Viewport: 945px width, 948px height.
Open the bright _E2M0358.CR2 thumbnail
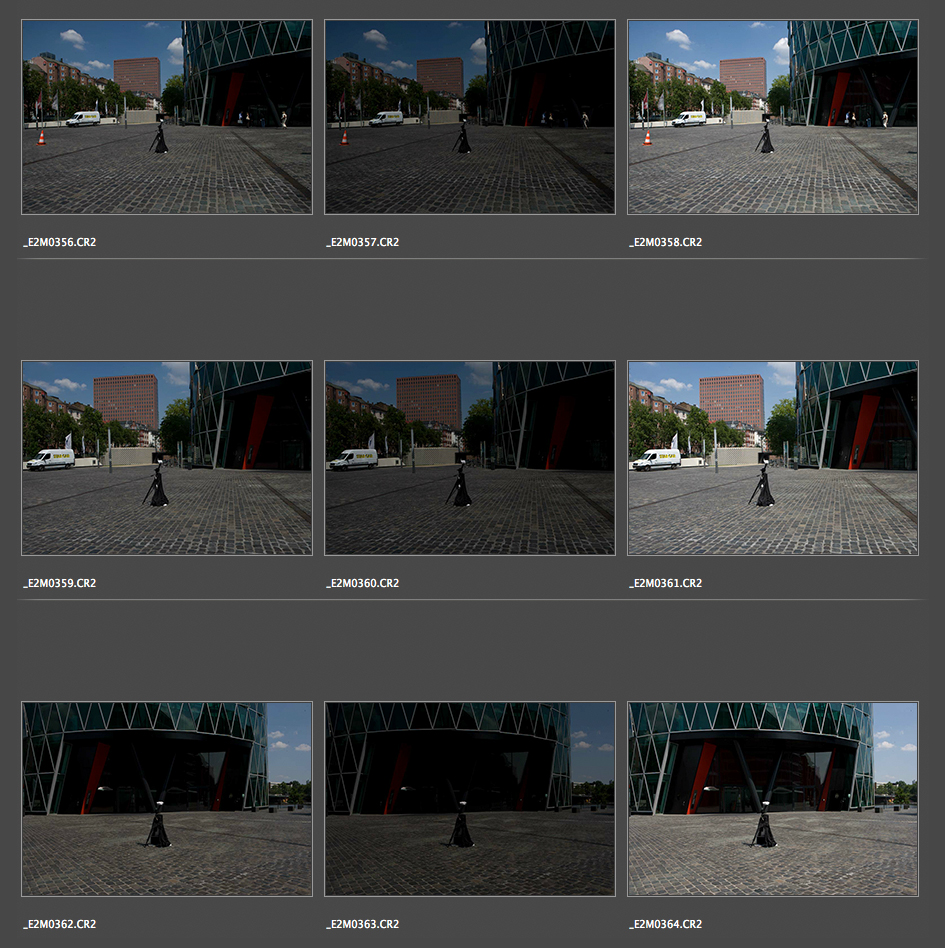tap(772, 117)
